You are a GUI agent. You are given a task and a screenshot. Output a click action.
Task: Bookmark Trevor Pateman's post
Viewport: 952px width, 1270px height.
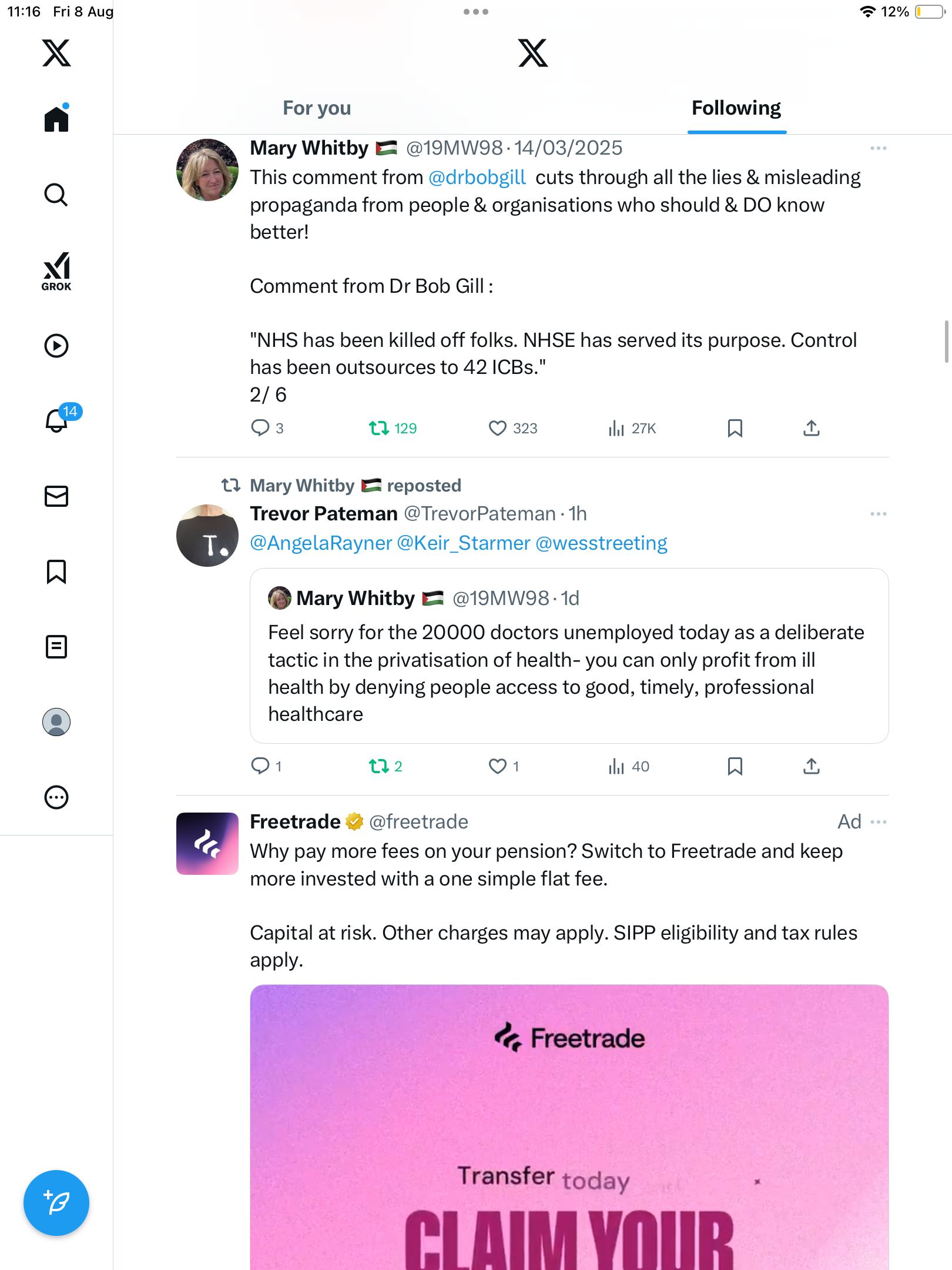(735, 766)
